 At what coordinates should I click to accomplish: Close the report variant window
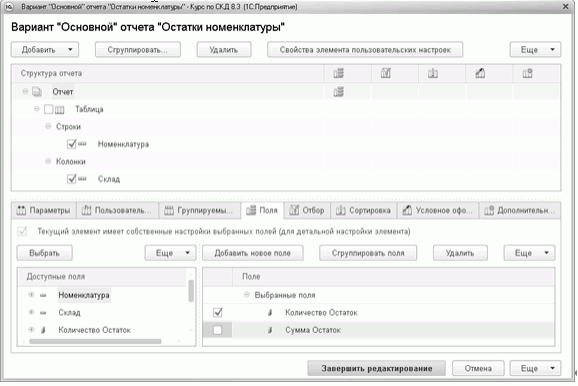(565, 7)
